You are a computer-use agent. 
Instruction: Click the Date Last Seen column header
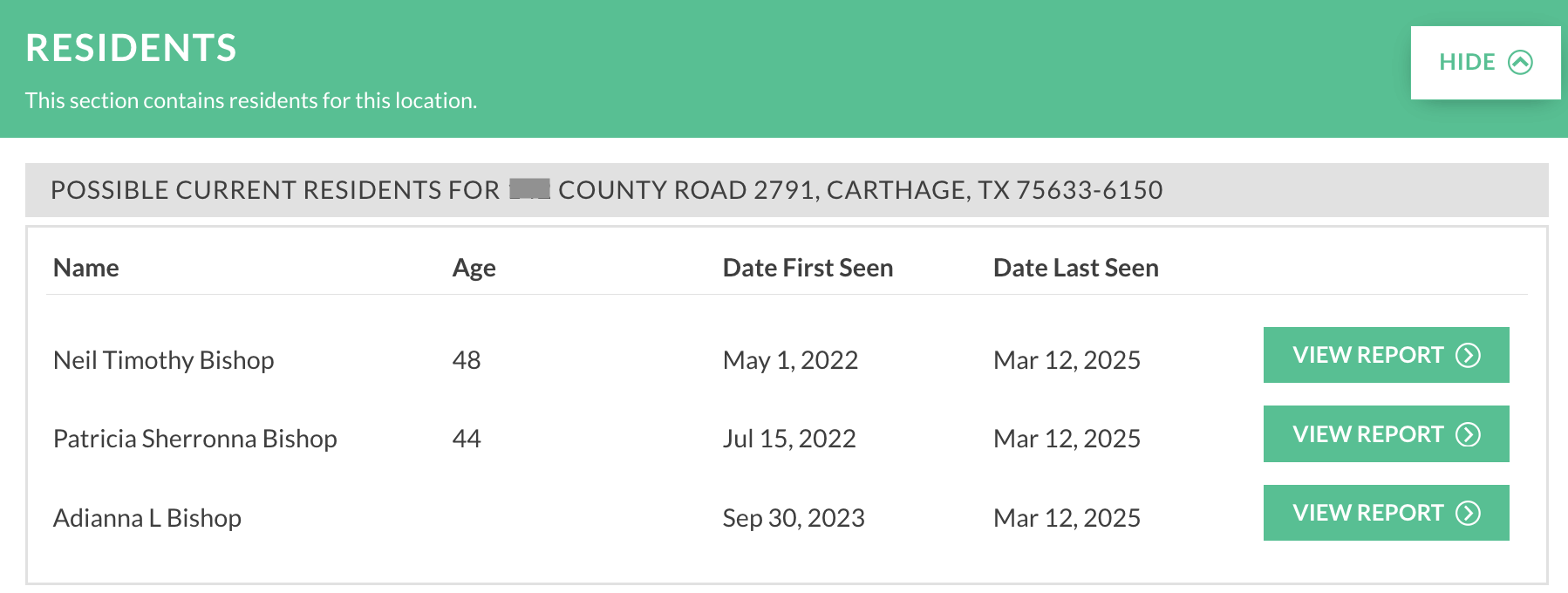[x=1076, y=268]
